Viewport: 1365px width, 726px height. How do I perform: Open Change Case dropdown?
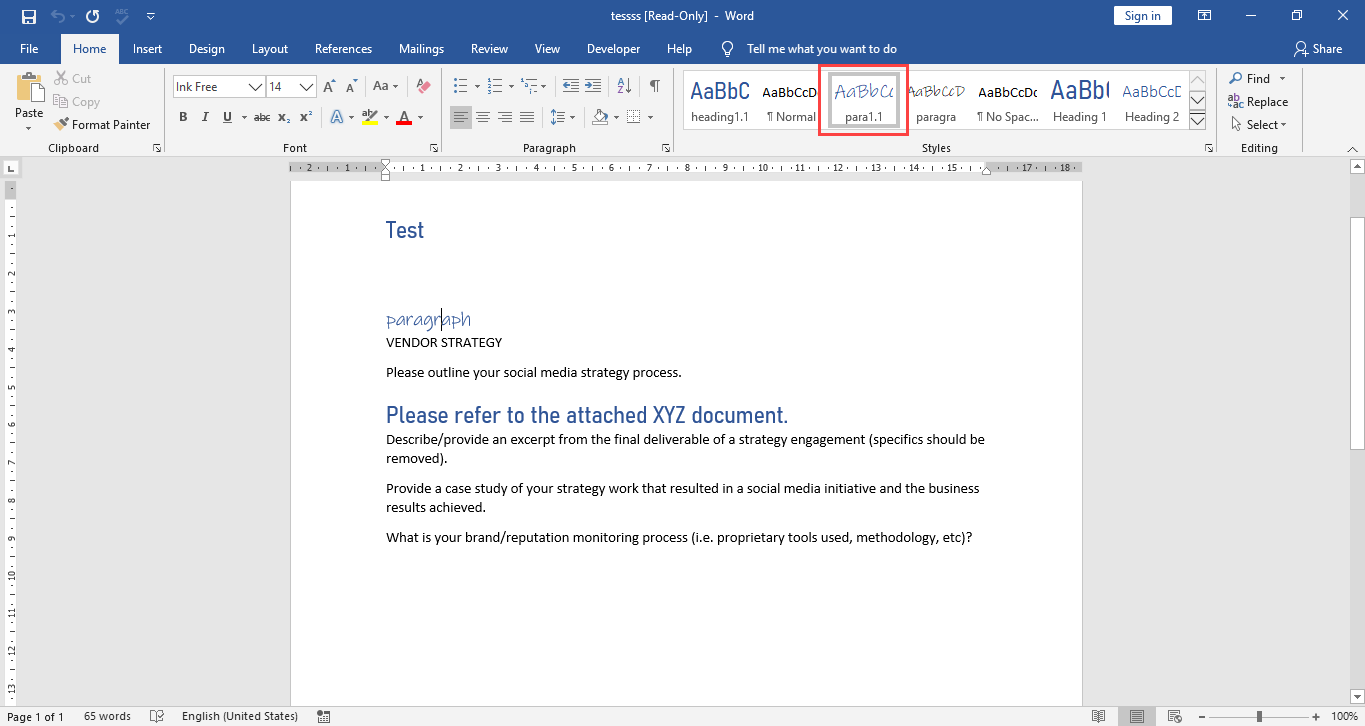pyautogui.click(x=386, y=87)
